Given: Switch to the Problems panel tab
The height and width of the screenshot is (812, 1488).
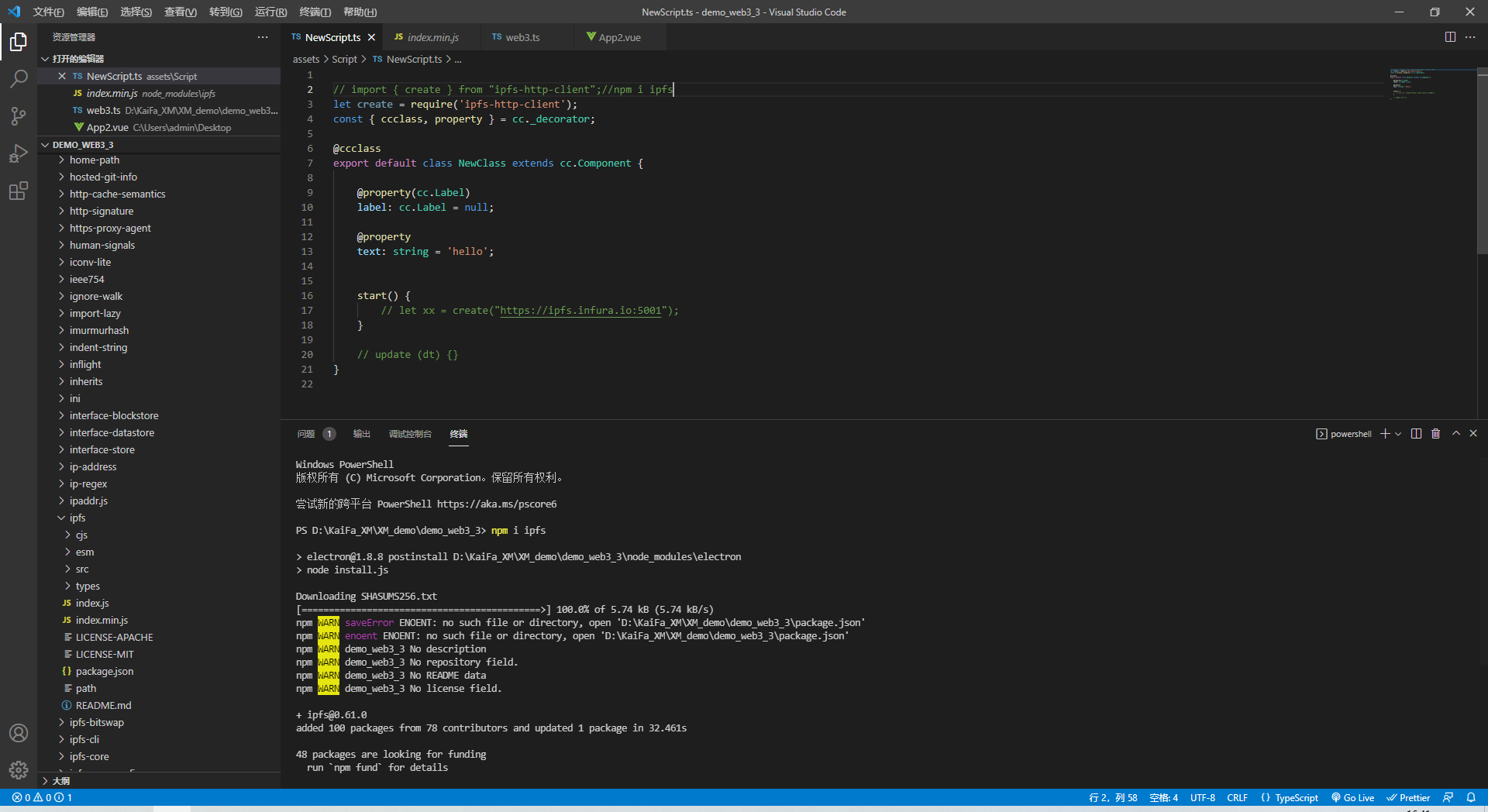Looking at the screenshot, I should tap(315, 434).
